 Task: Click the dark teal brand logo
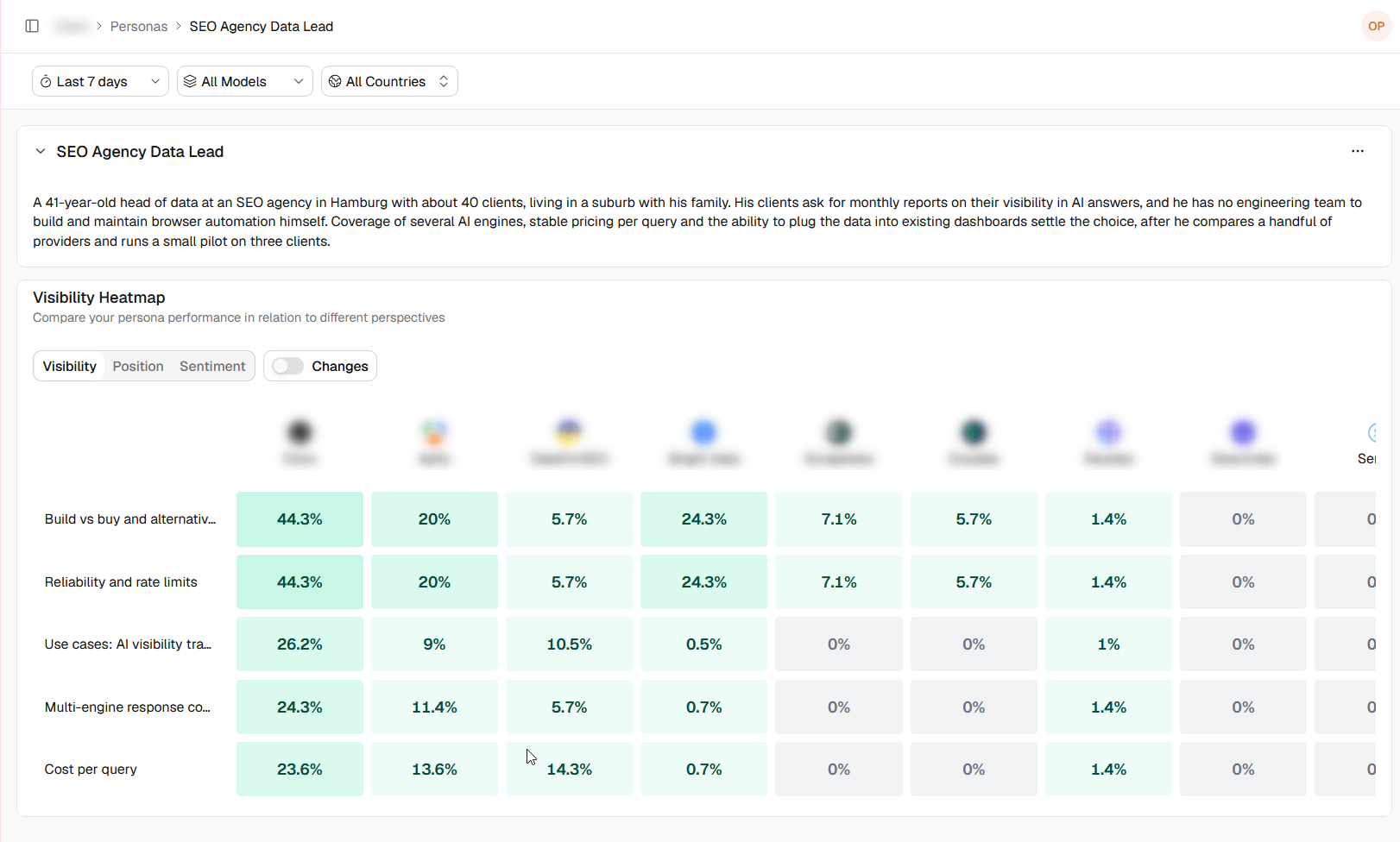pyautogui.click(x=974, y=431)
